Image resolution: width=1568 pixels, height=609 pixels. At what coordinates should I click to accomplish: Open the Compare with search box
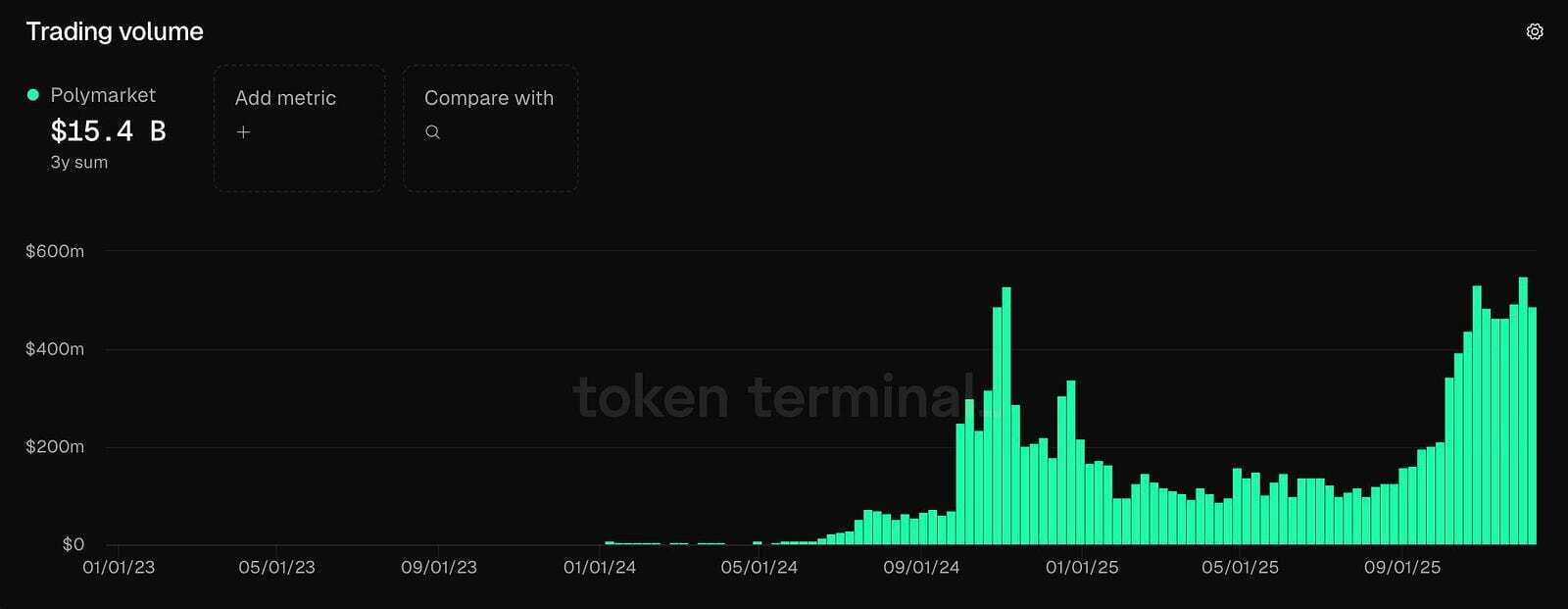coord(490,128)
